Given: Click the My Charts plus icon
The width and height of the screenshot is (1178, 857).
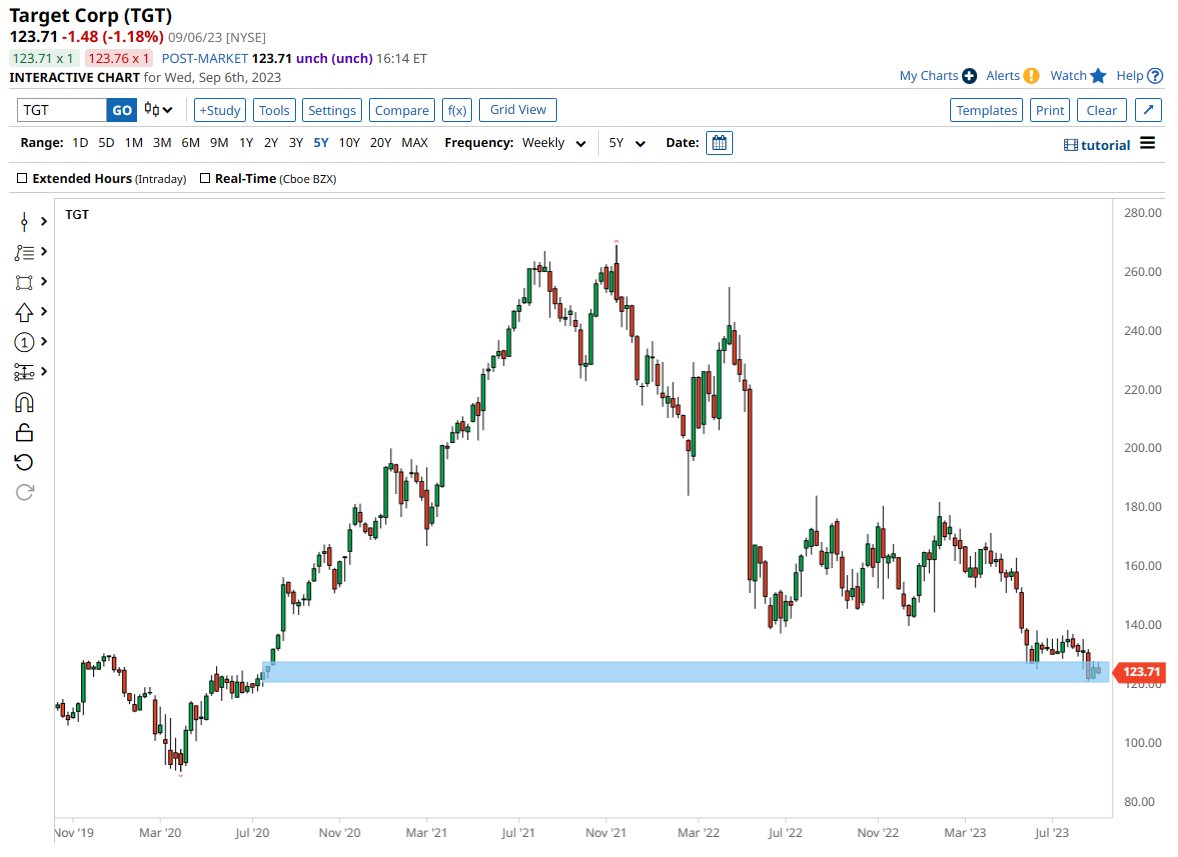Looking at the screenshot, I should (x=969, y=76).
